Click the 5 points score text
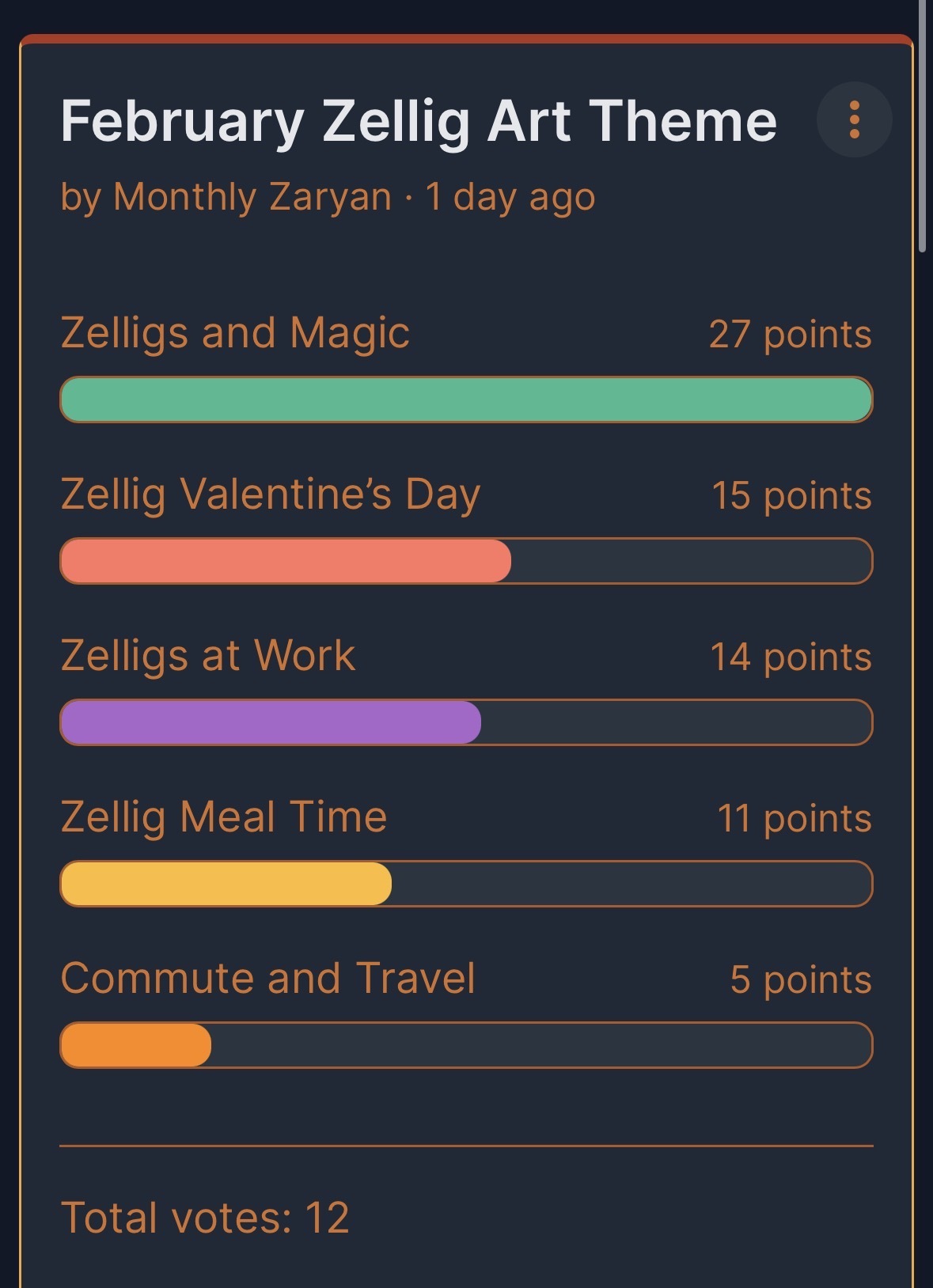Viewport: 933px width, 1288px height. 800,980
